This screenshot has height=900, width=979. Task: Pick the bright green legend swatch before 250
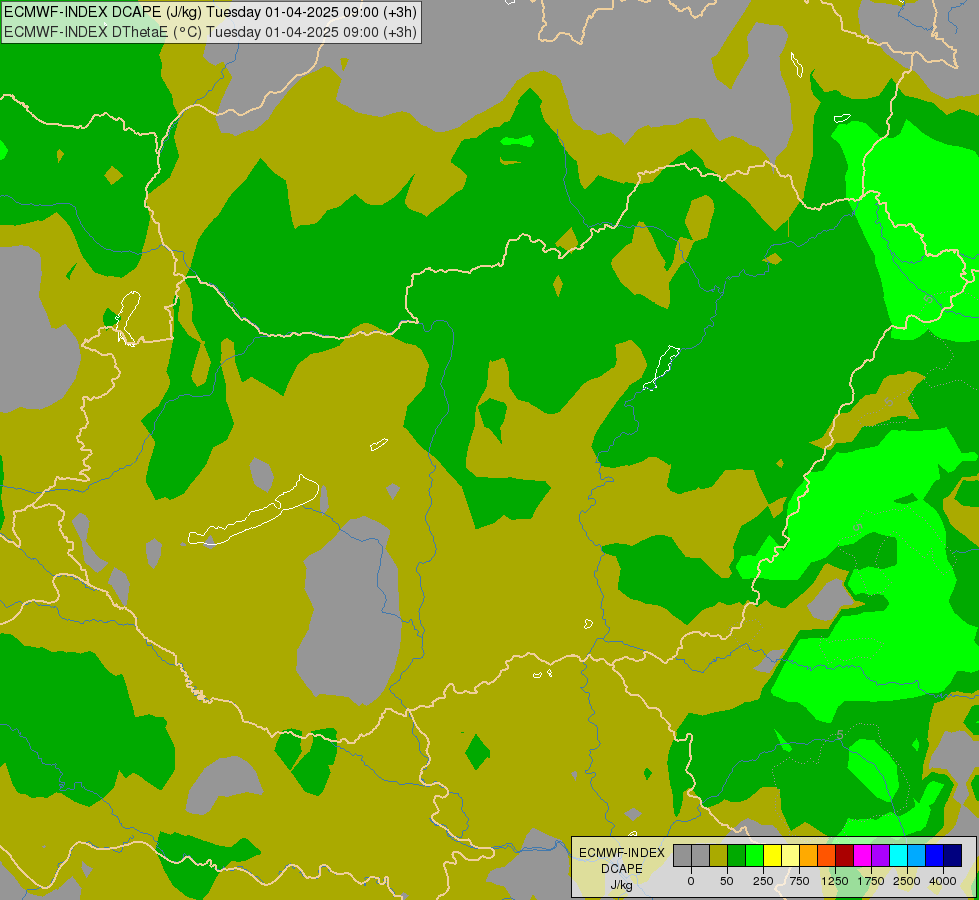tap(754, 856)
